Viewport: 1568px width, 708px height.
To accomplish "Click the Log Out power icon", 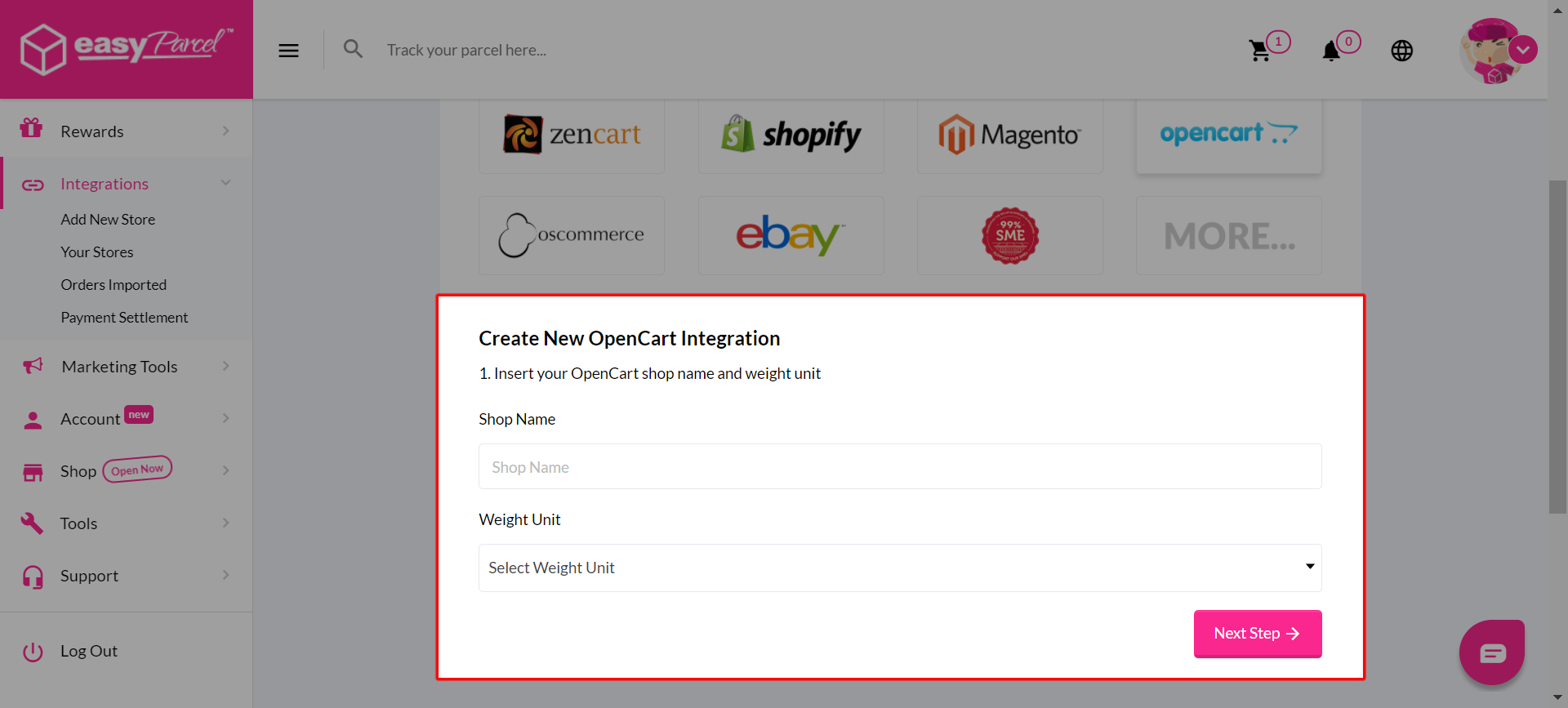I will click(x=33, y=652).
